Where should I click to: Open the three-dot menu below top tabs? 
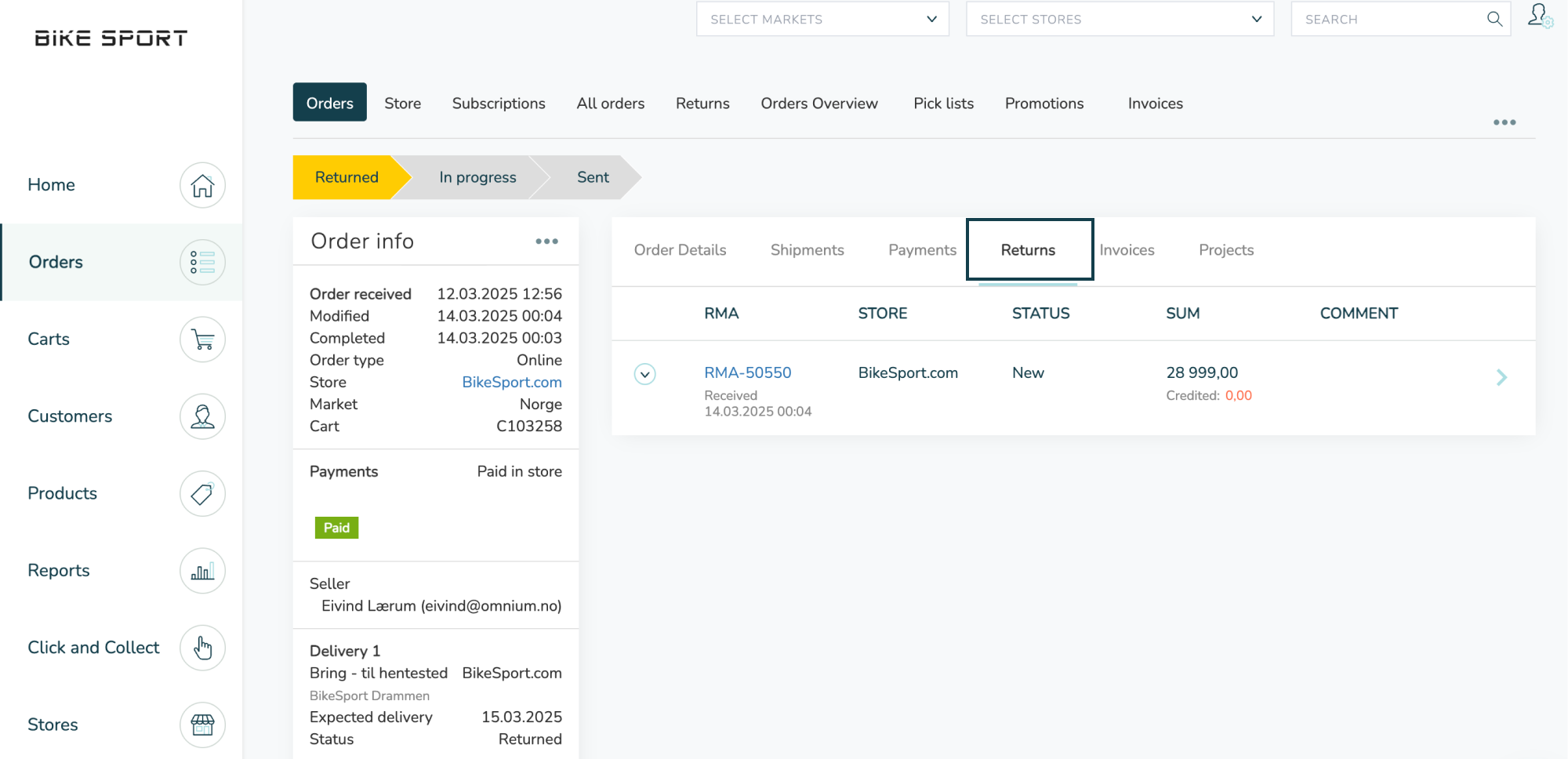point(1504,122)
